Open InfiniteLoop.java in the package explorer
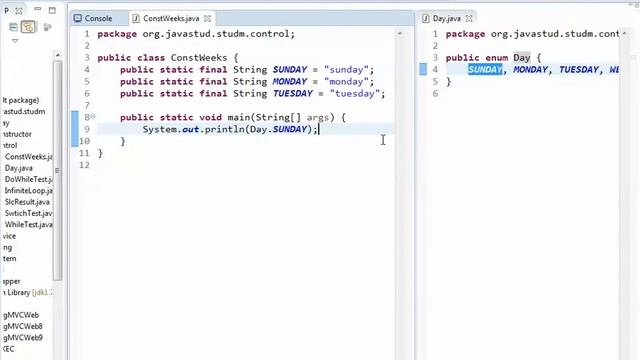This screenshot has height=360, width=640. tap(28, 191)
